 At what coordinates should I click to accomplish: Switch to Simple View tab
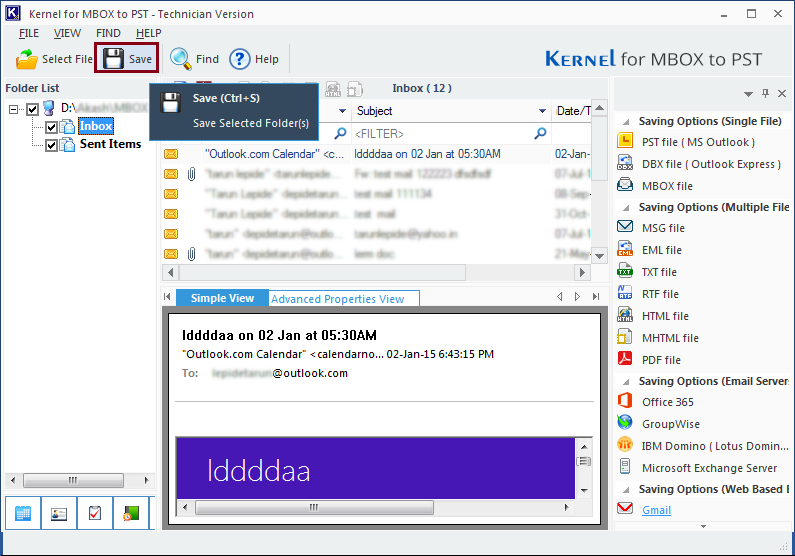pyautogui.click(x=222, y=298)
